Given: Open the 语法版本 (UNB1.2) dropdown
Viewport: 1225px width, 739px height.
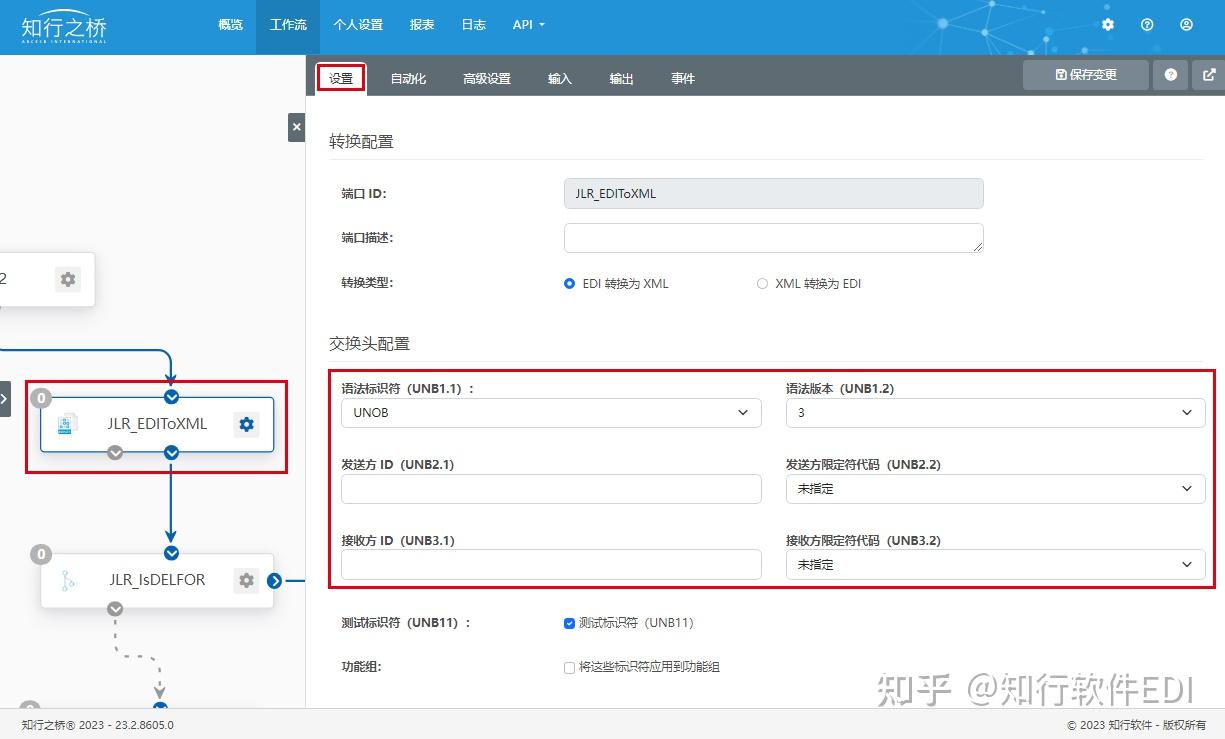Looking at the screenshot, I should 995,412.
